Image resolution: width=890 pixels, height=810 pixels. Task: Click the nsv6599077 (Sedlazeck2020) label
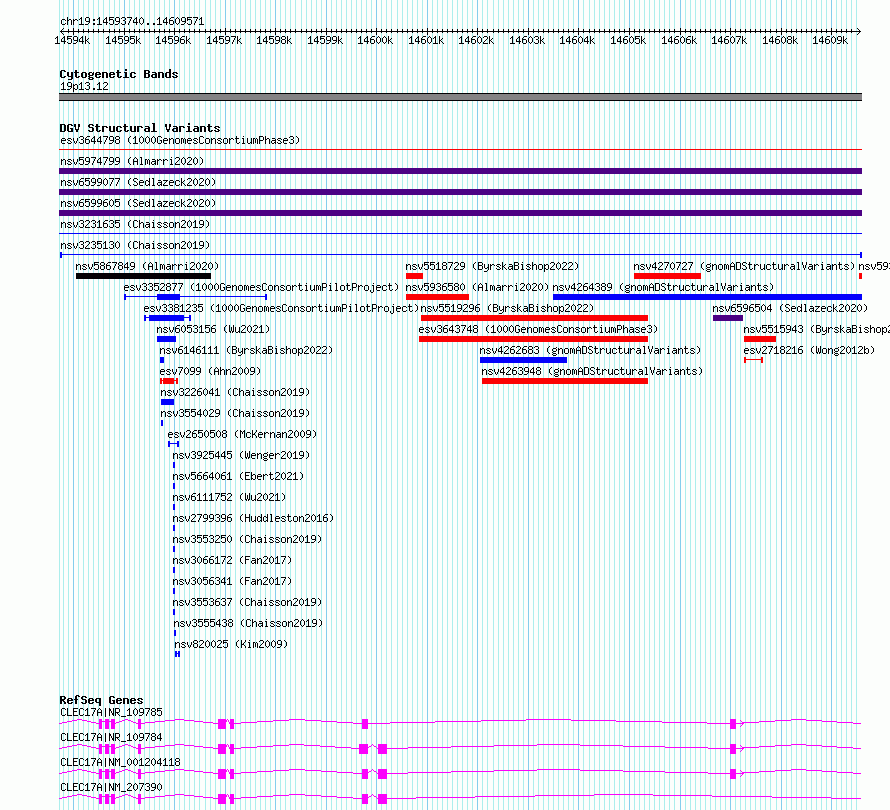coord(138,182)
